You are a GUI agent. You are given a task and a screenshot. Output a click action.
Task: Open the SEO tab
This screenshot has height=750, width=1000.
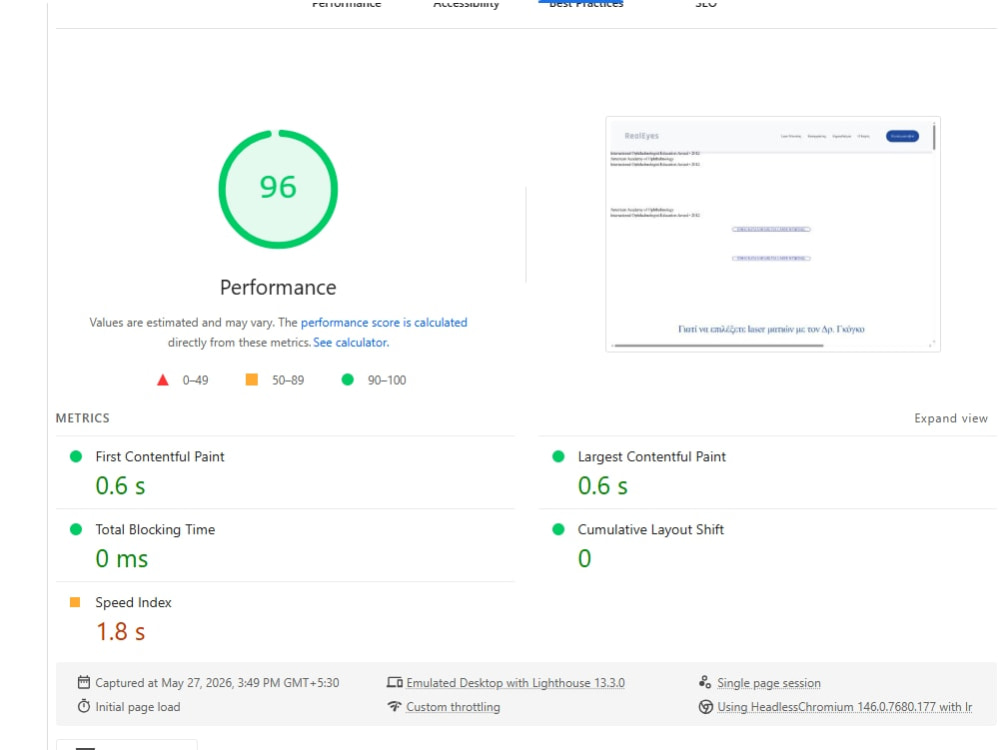pyautogui.click(x=706, y=4)
